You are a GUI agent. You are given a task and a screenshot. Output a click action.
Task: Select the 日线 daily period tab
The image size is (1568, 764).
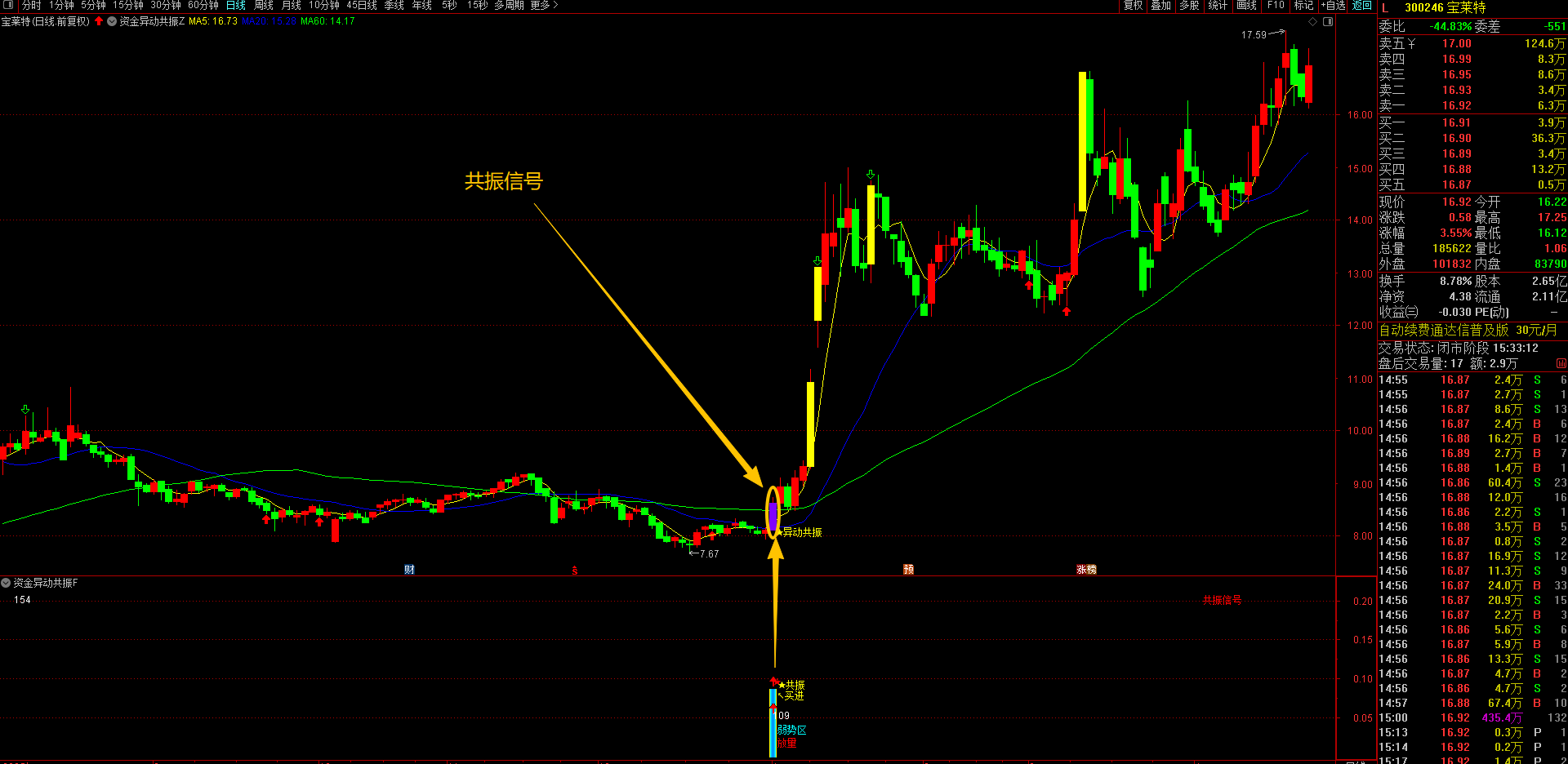tap(236, 5)
